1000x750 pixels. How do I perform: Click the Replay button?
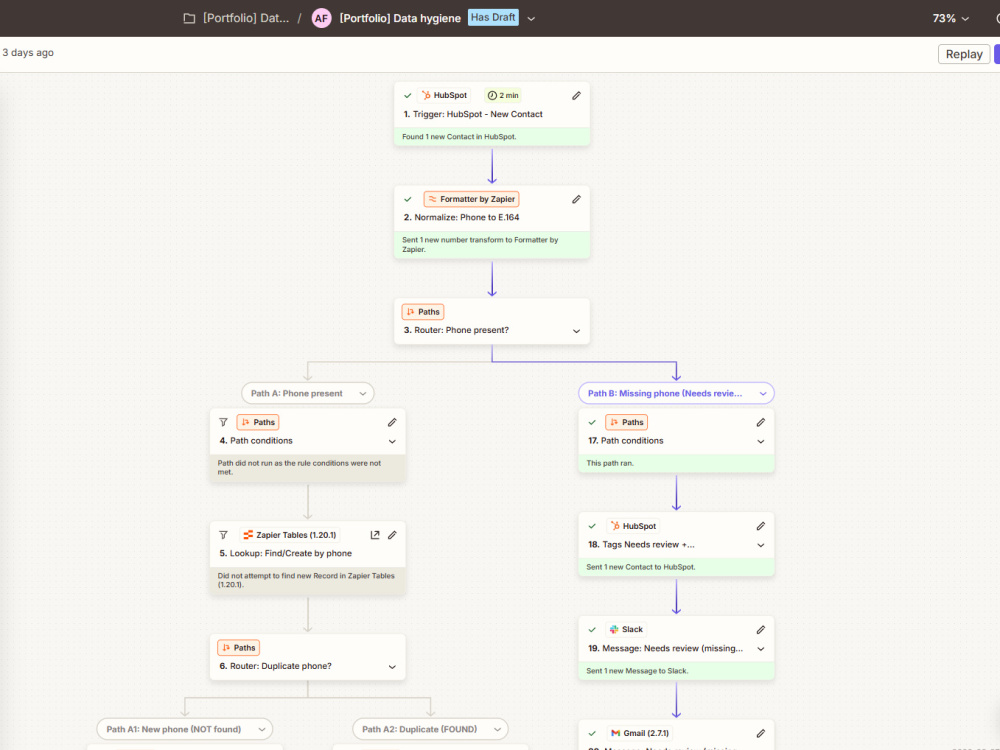coord(964,54)
